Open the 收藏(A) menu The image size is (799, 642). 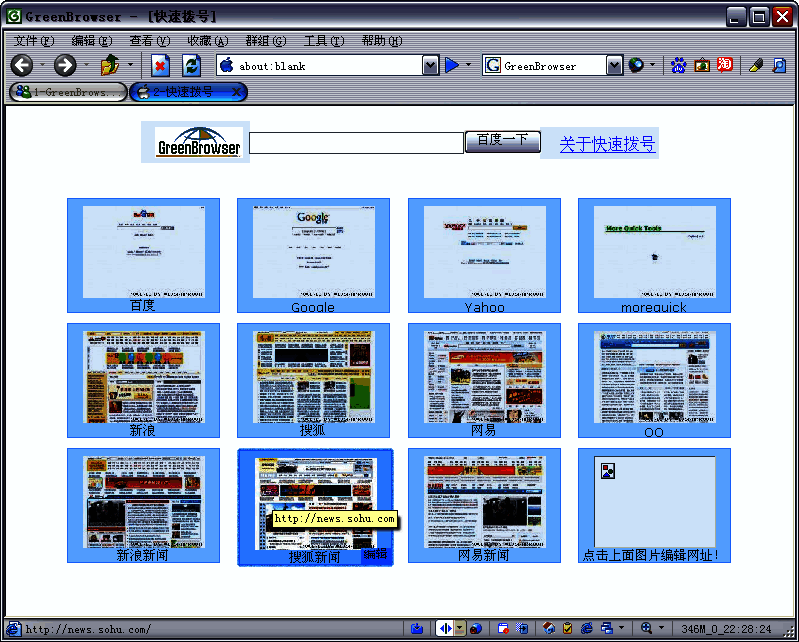click(207, 41)
